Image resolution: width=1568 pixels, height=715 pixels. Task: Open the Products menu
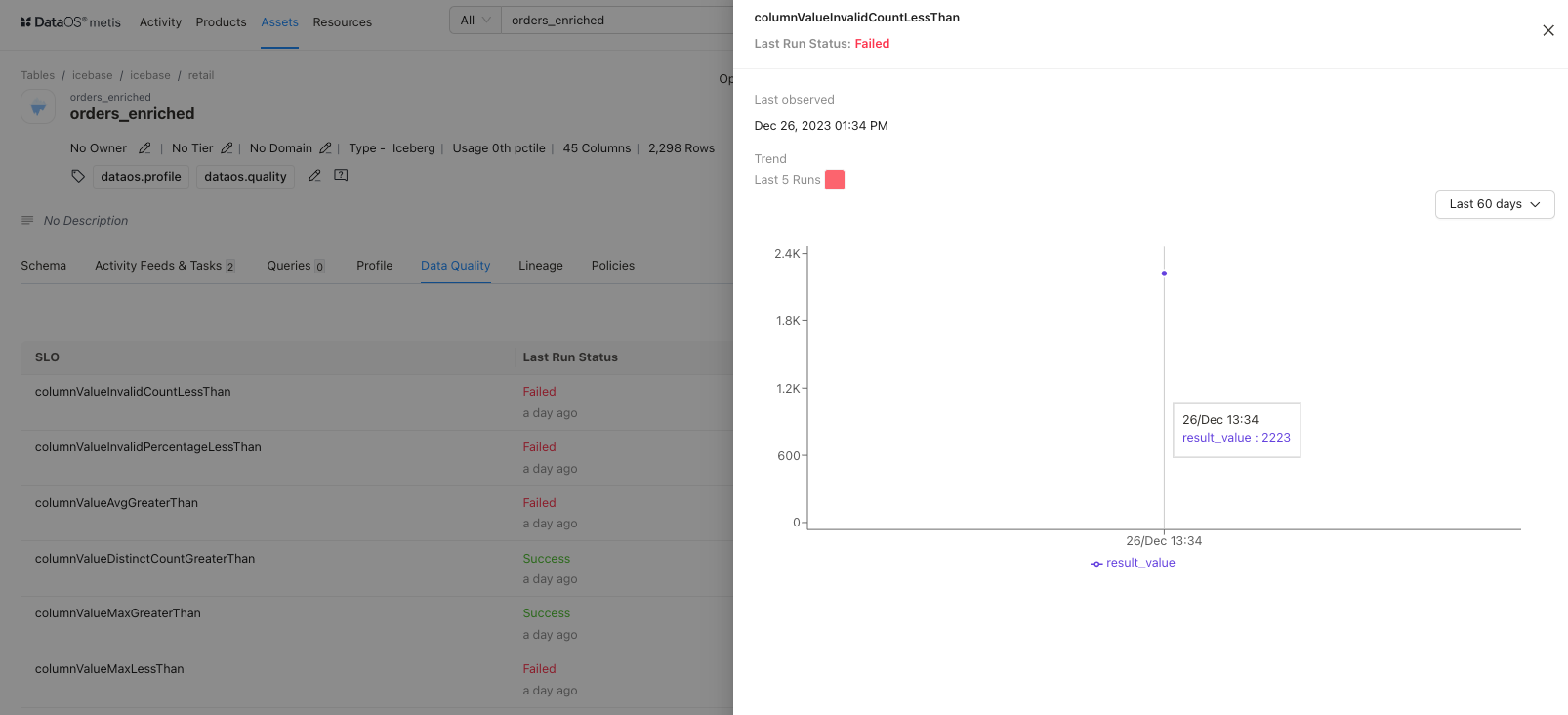click(221, 22)
